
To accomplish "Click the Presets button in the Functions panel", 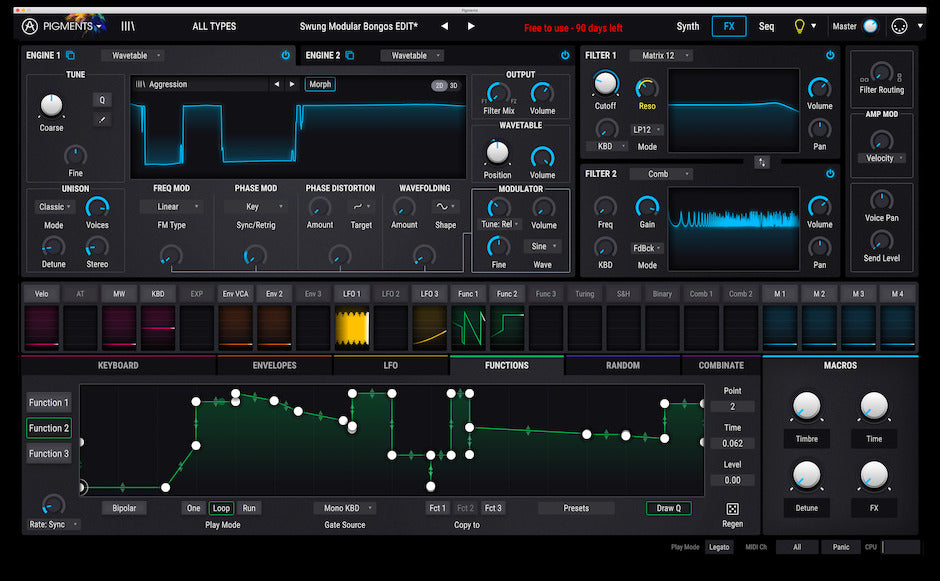I will click(575, 508).
